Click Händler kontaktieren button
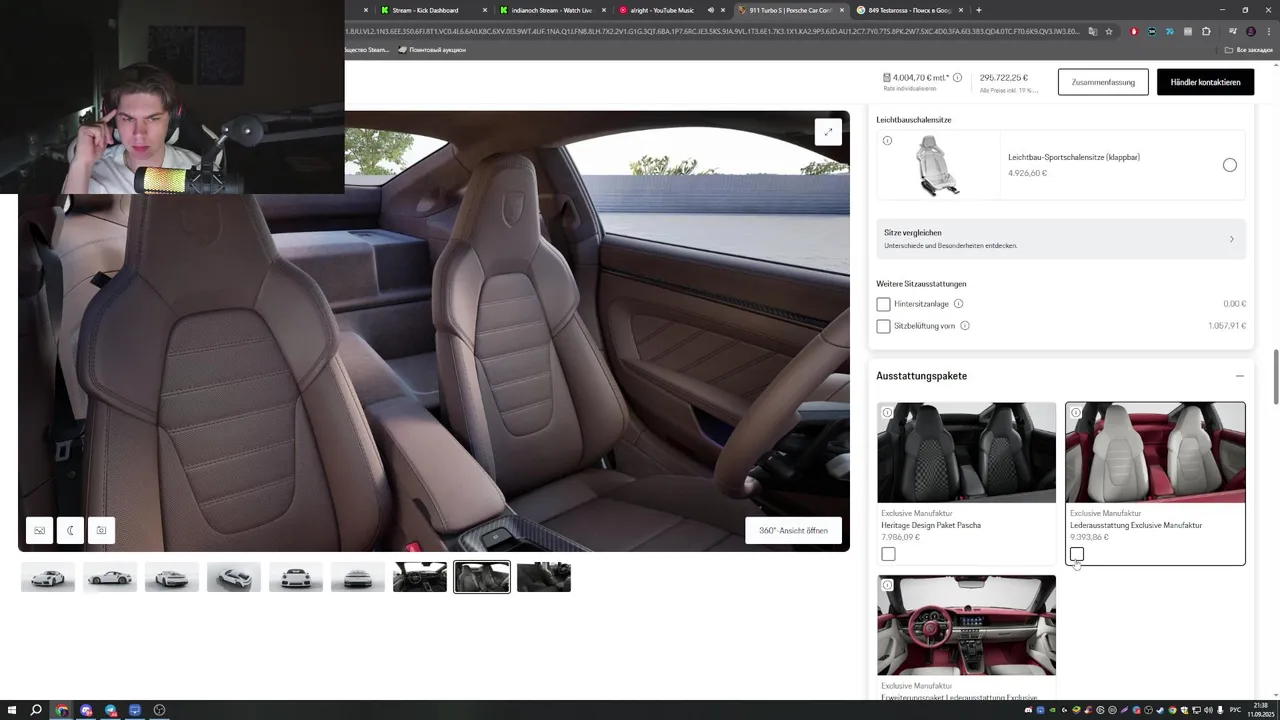Screen dimensions: 1280x720 click(1205, 82)
